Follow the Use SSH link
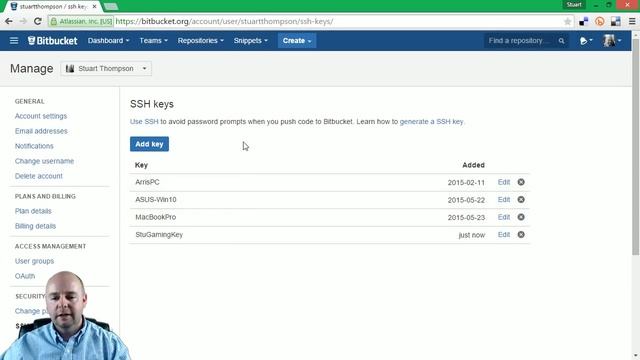Screen dimensions: 640x360 coord(144,122)
